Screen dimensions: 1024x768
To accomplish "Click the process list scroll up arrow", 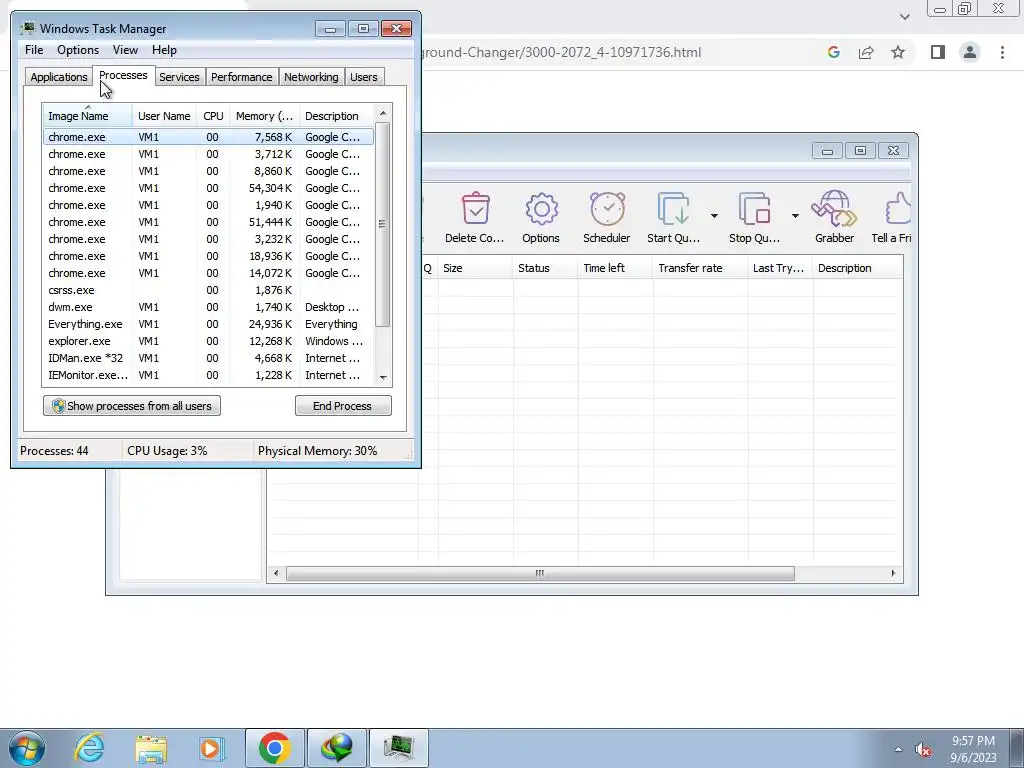I will [383, 113].
